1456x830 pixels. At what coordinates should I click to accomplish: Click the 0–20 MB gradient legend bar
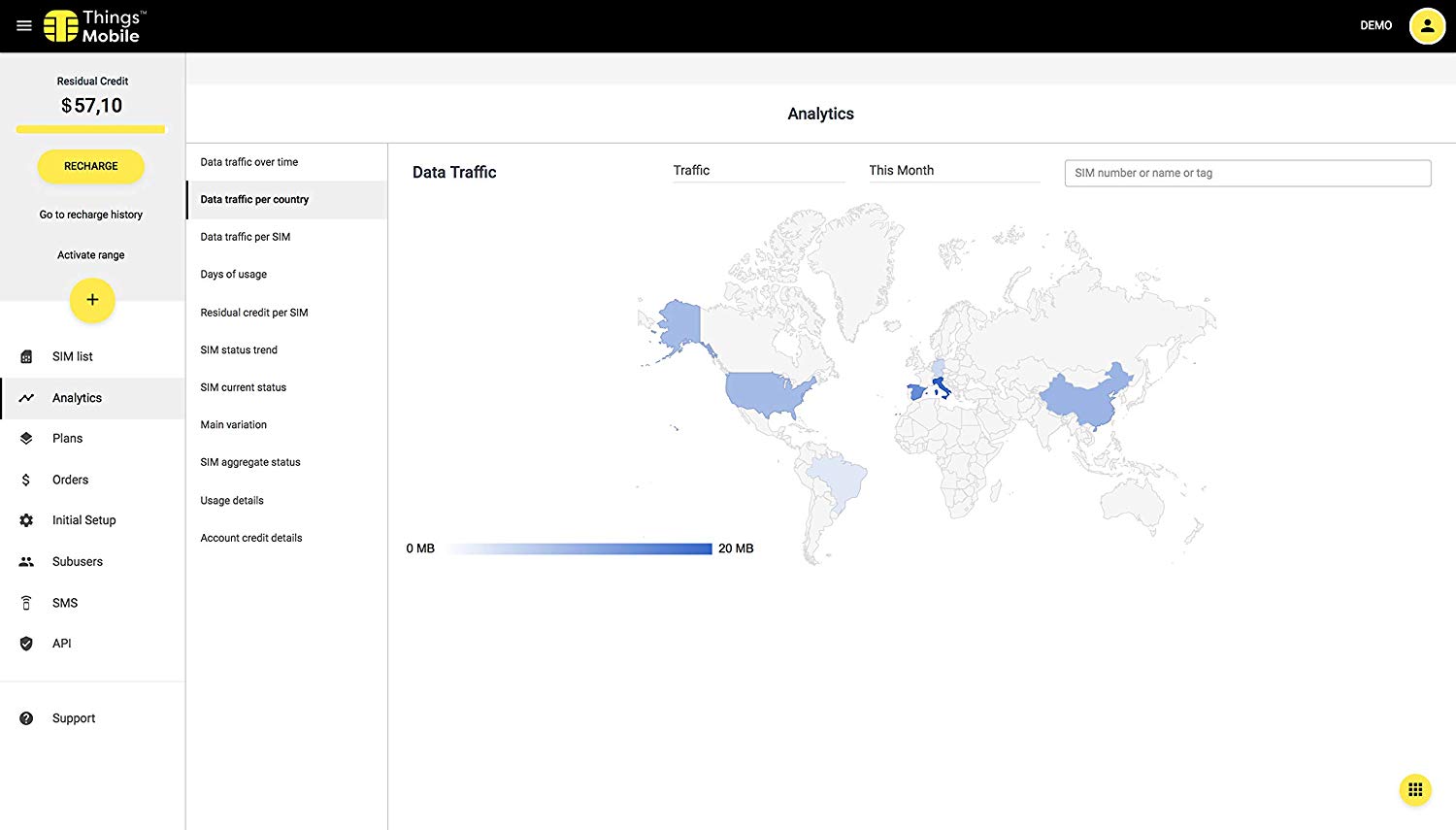[x=580, y=549]
